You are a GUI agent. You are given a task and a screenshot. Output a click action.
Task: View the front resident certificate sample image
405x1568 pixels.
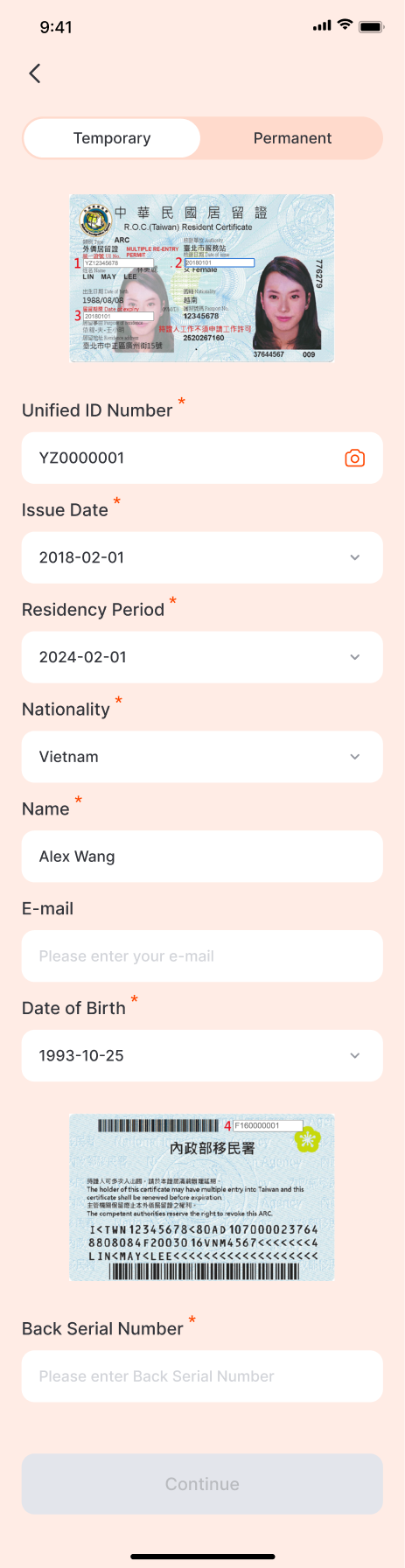click(x=202, y=278)
